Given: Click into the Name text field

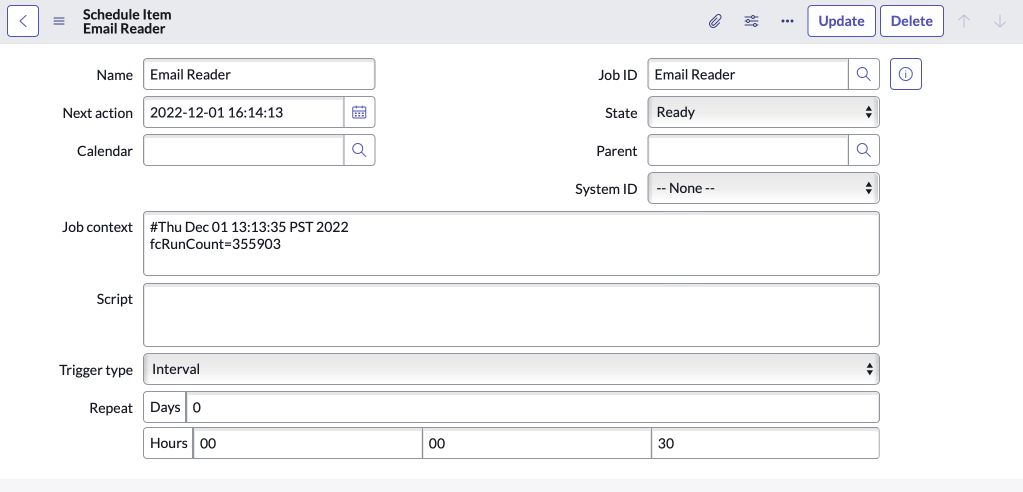Looking at the screenshot, I should pos(259,75).
